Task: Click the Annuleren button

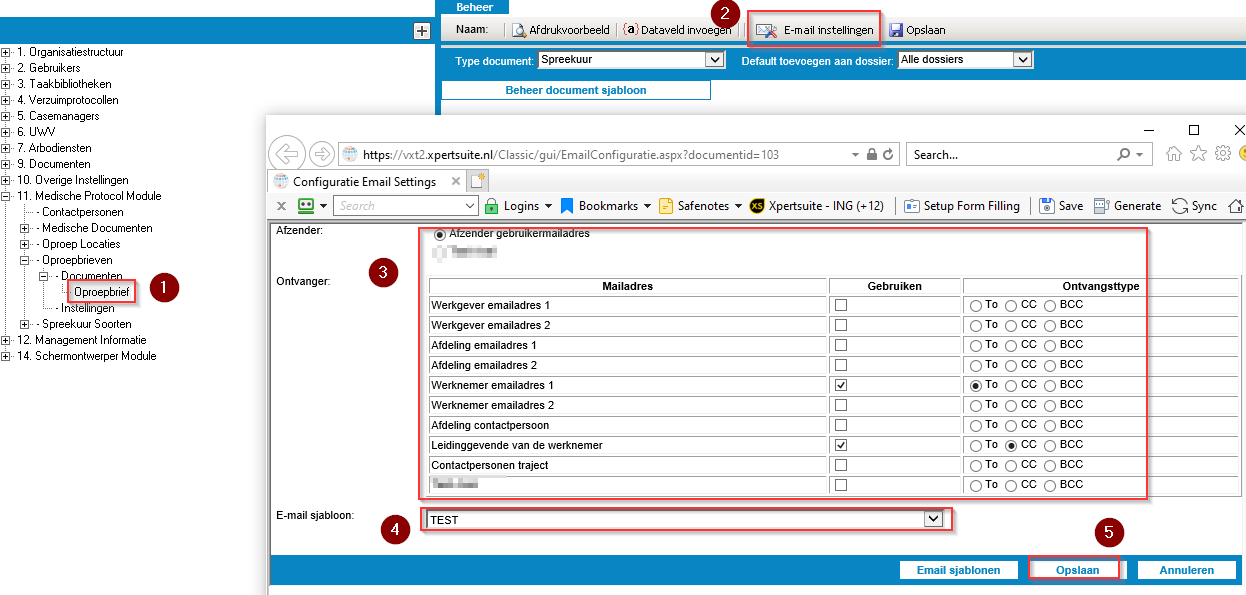Action: 1186,570
